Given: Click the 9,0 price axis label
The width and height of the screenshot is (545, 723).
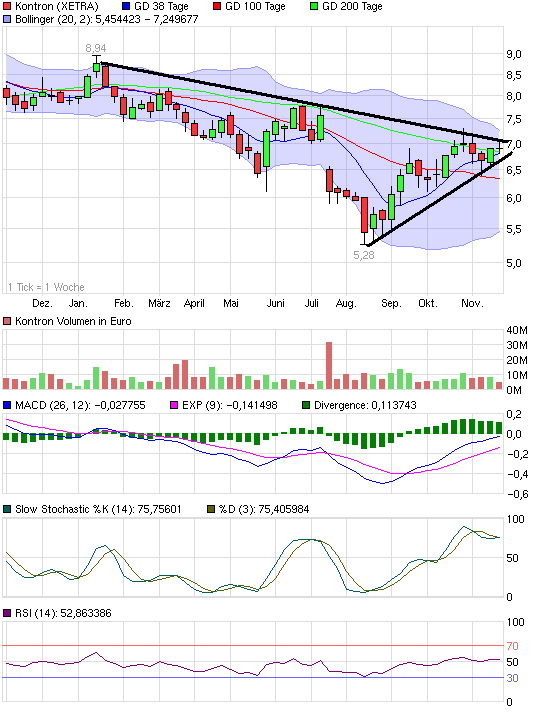Looking at the screenshot, I should (514, 54).
